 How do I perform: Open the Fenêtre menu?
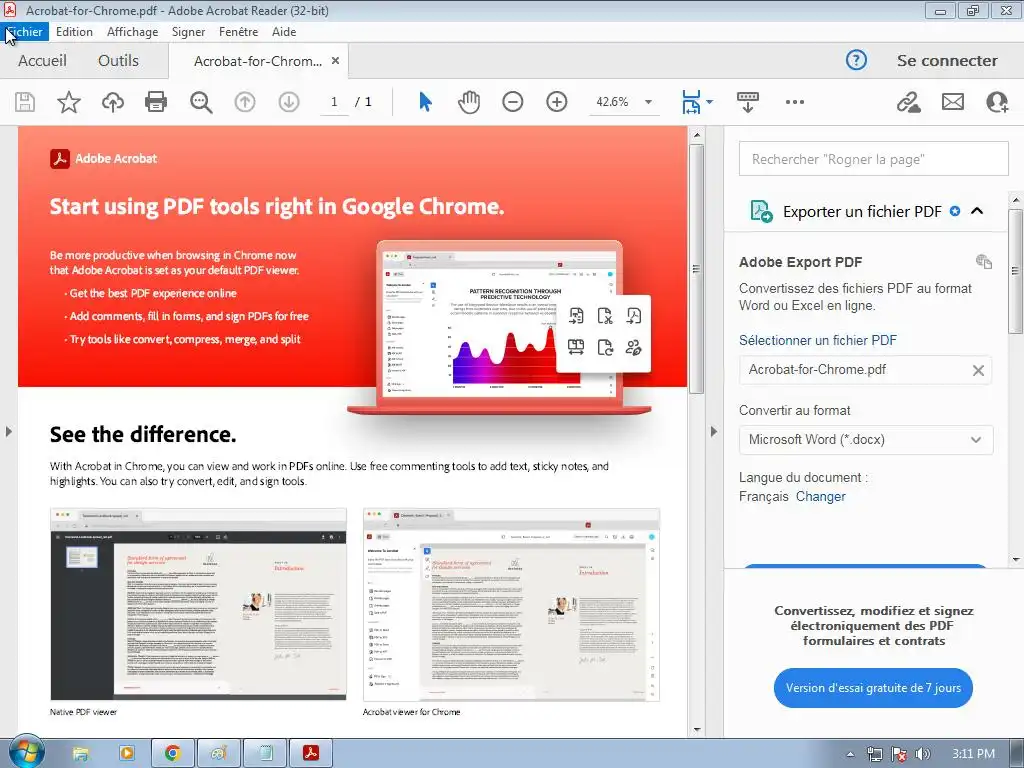(x=238, y=31)
